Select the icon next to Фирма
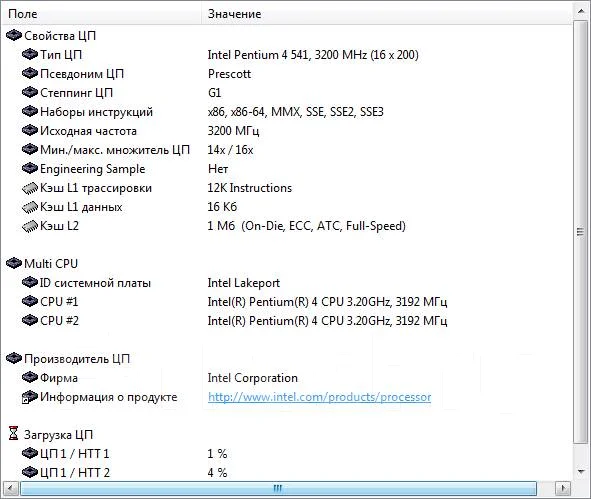This screenshot has height=499, width=591. (x=30, y=377)
